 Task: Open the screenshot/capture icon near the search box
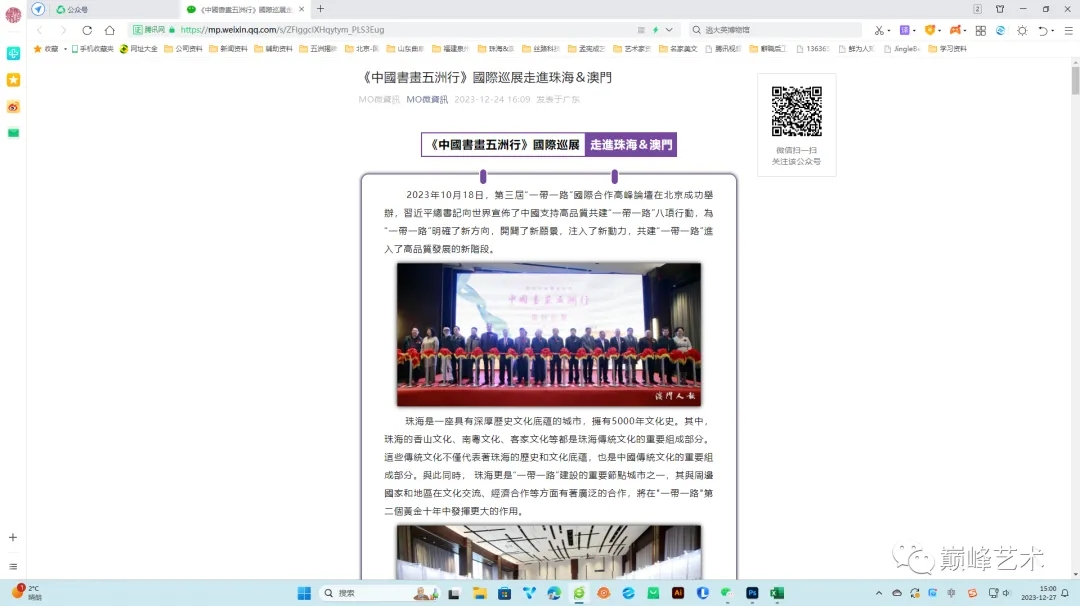(880, 30)
